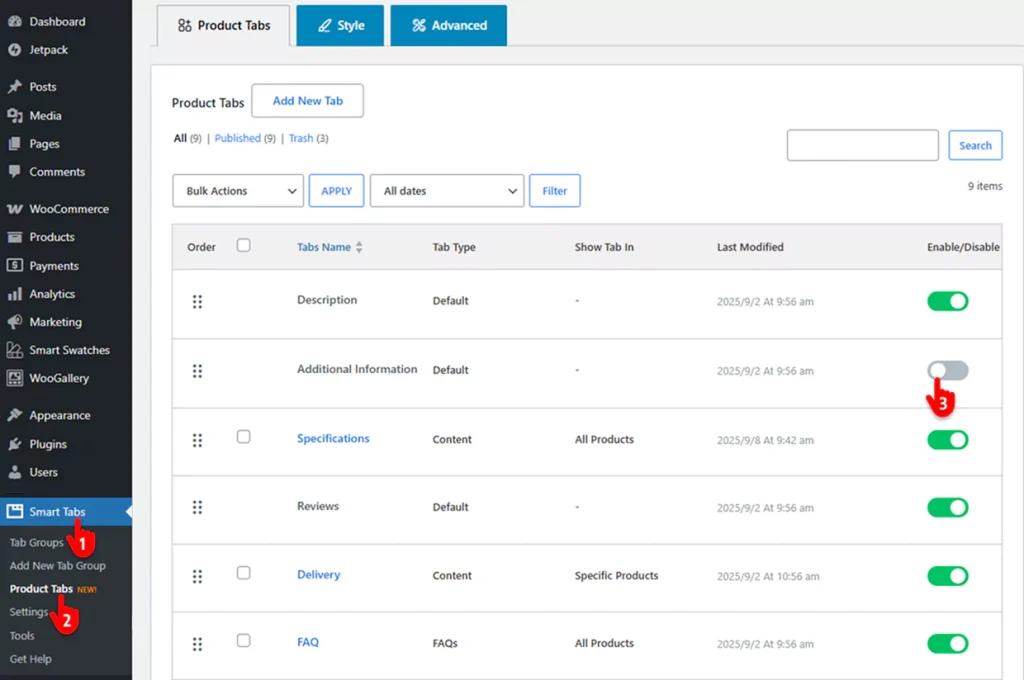Viewport: 1024px width, 680px height.
Task: Grab the drag handle for Description row
Action: coord(197,301)
